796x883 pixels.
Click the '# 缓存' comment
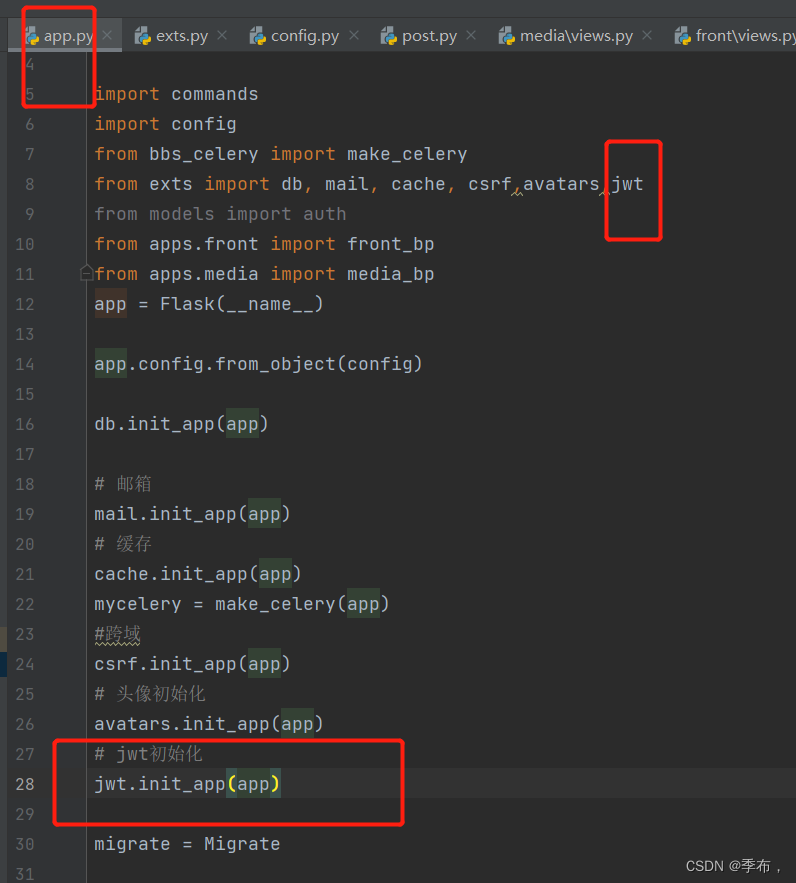(x=123, y=544)
